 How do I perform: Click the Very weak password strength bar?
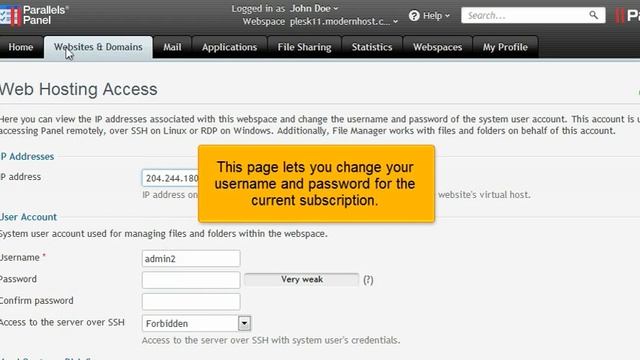(x=302, y=280)
